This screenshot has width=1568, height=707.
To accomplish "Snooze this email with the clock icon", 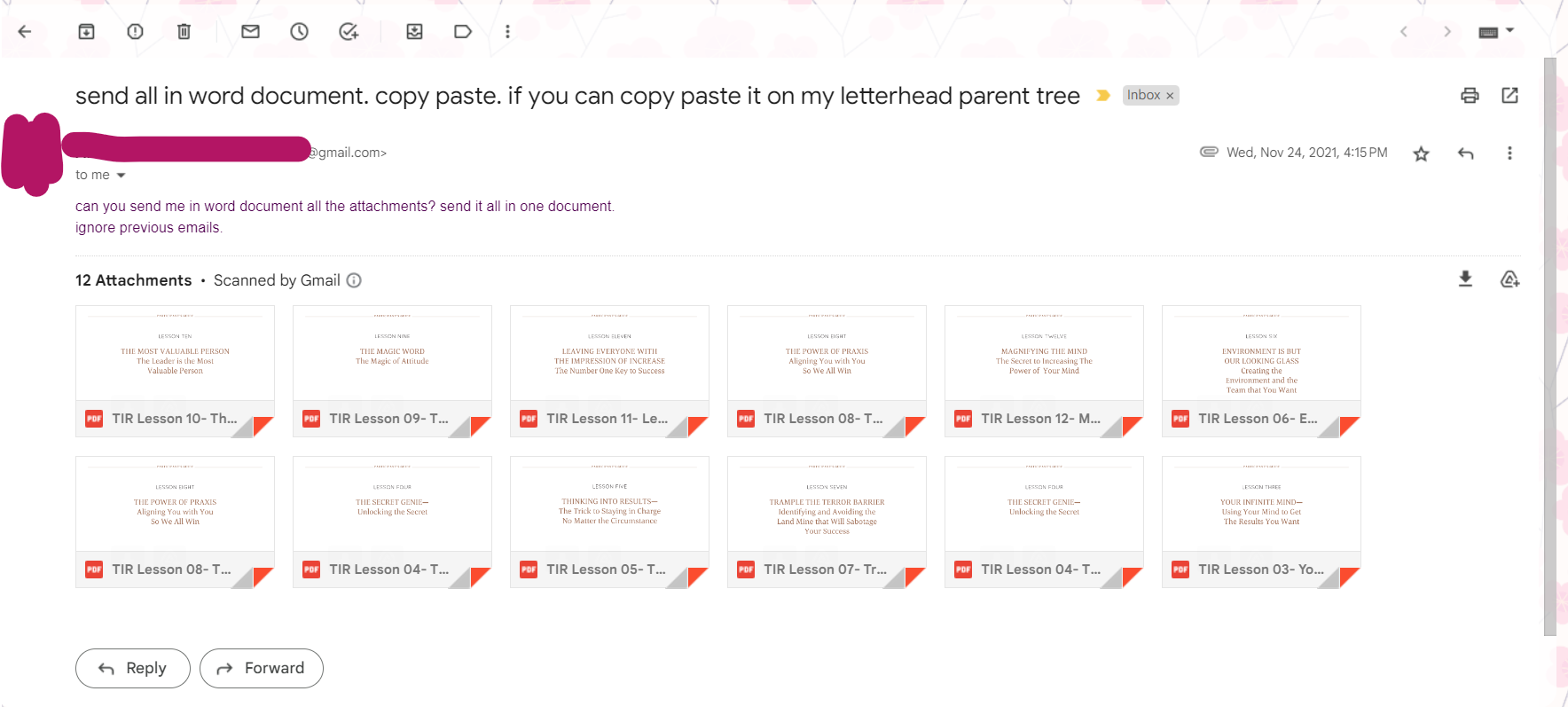I will (x=300, y=32).
